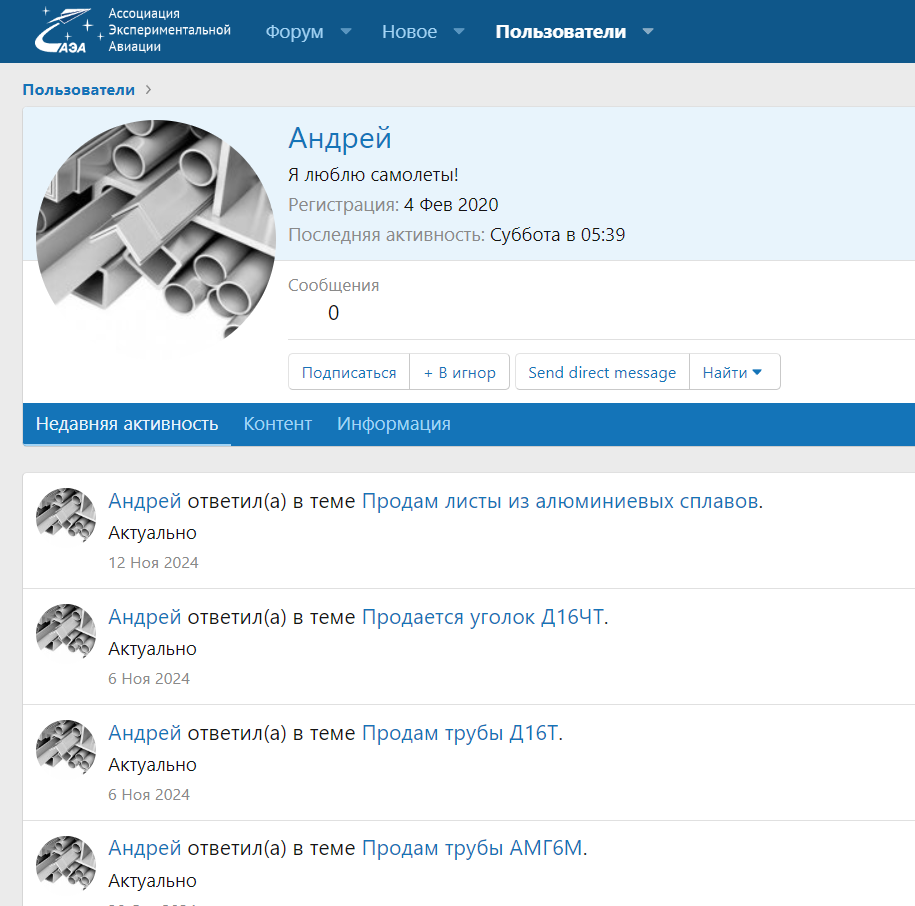Open the Новое menu item
This screenshot has width=915, height=906.
(x=409, y=32)
